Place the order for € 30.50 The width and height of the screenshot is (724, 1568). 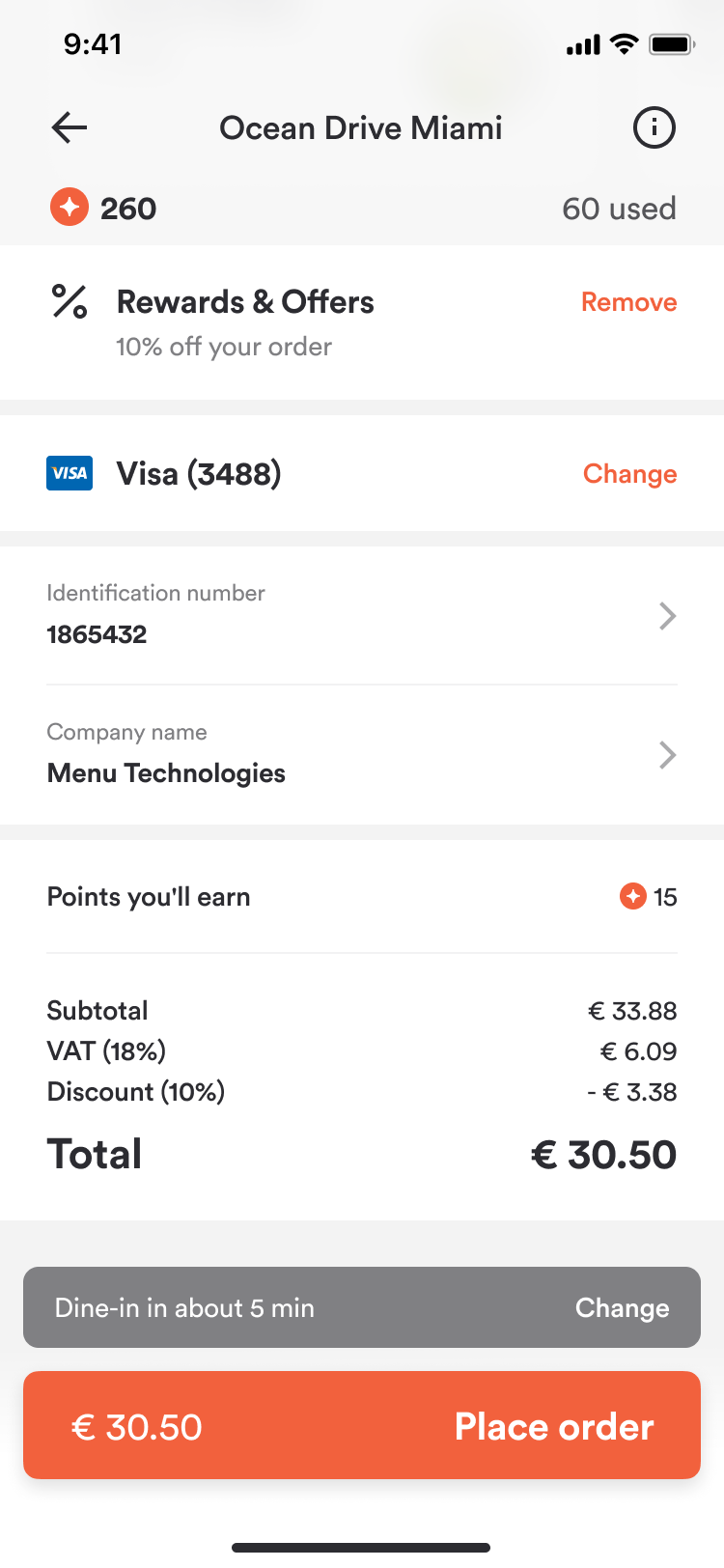[x=362, y=1425]
